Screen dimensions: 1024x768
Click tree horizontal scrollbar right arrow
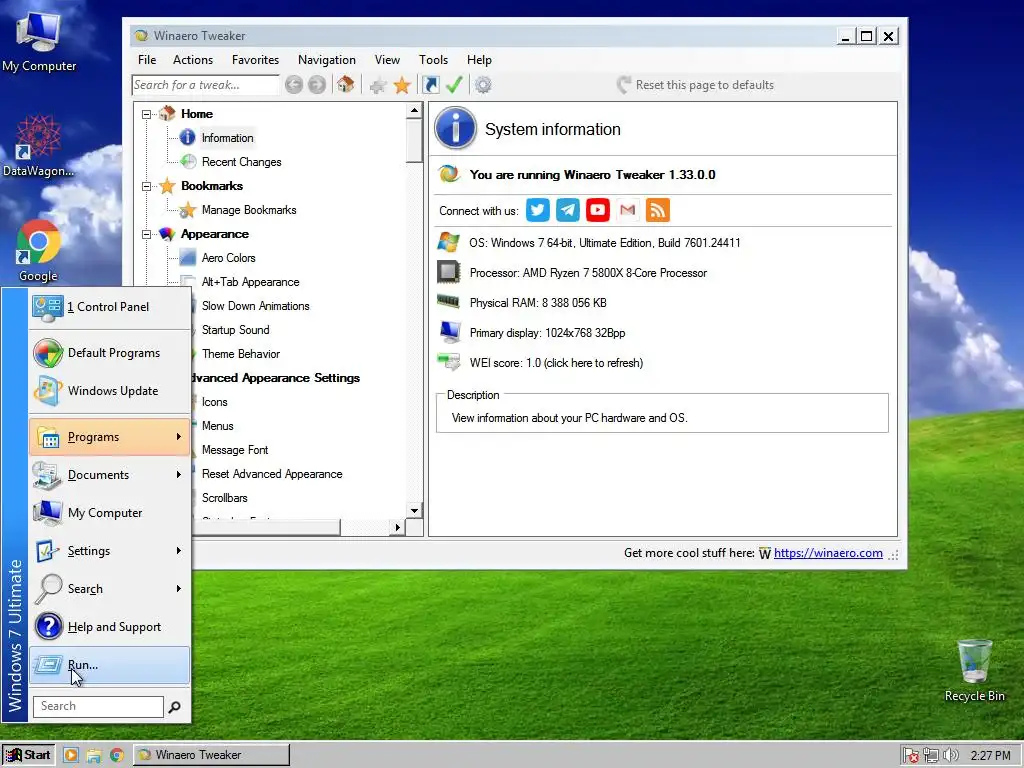pos(397,527)
